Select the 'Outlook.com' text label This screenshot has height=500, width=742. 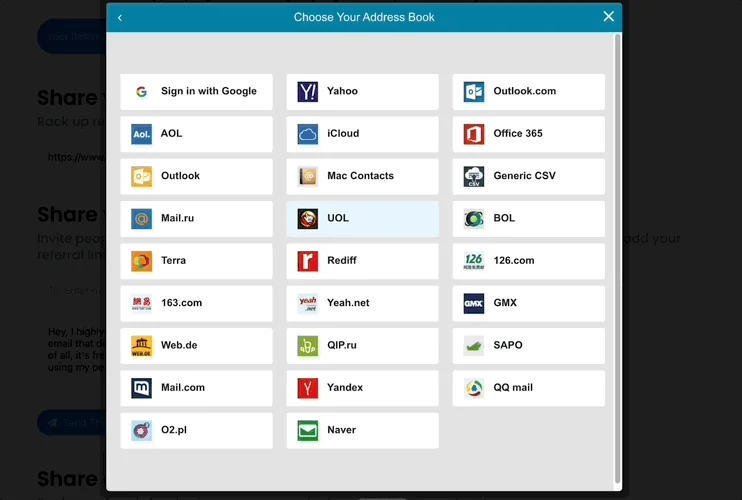(x=524, y=91)
